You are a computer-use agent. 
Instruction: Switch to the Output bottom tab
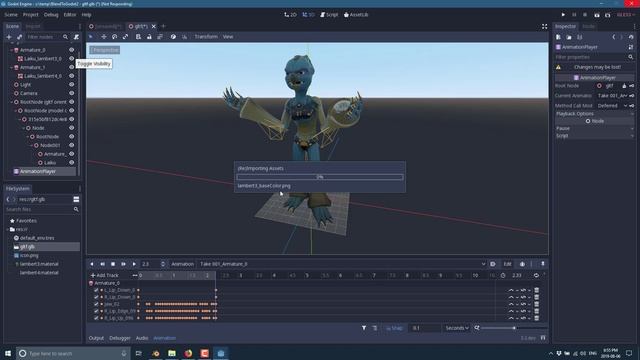coord(96,338)
